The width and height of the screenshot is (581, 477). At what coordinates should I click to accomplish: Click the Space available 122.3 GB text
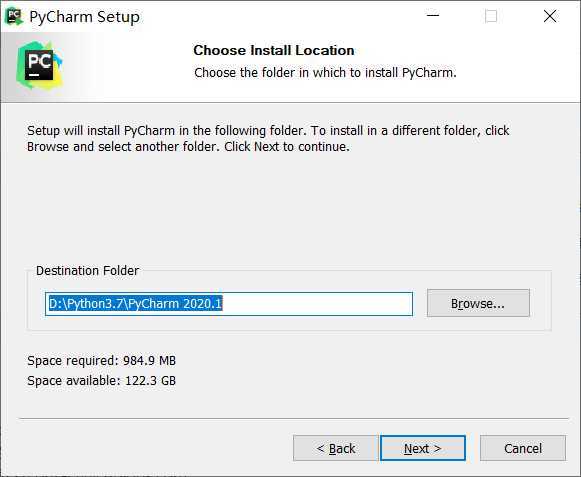point(102,381)
